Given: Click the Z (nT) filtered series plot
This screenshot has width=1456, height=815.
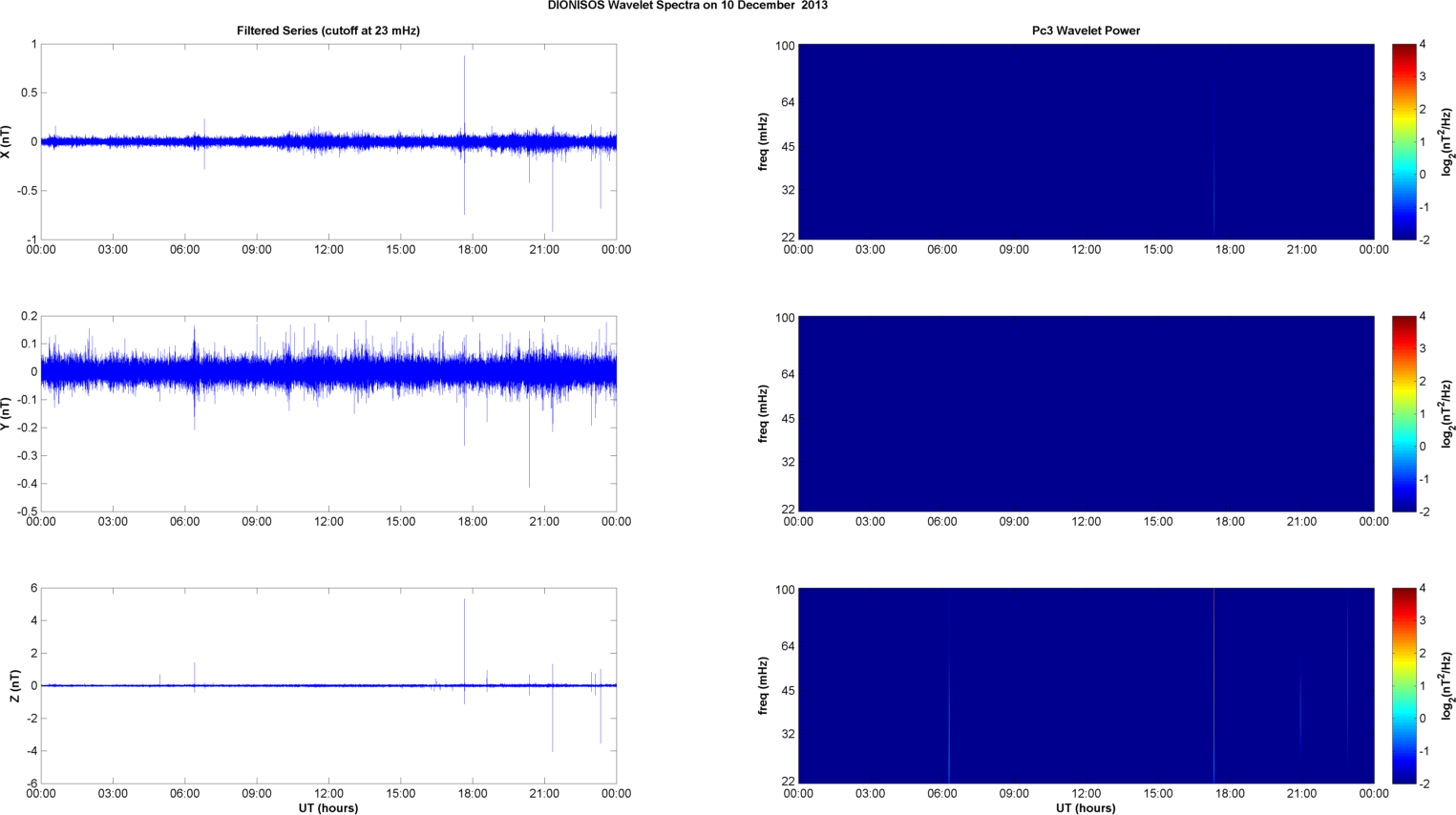Looking at the screenshot, I should click(328, 686).
